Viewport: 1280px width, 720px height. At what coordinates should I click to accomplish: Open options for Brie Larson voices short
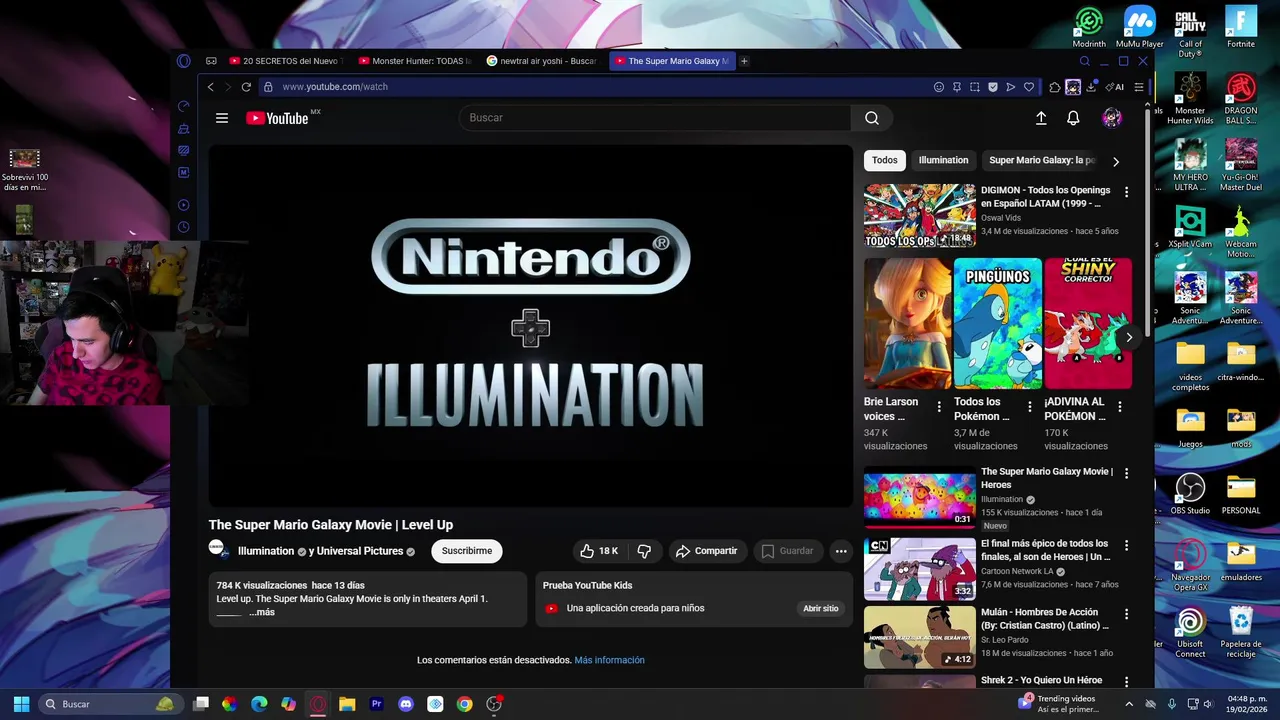tap(939, 406)
